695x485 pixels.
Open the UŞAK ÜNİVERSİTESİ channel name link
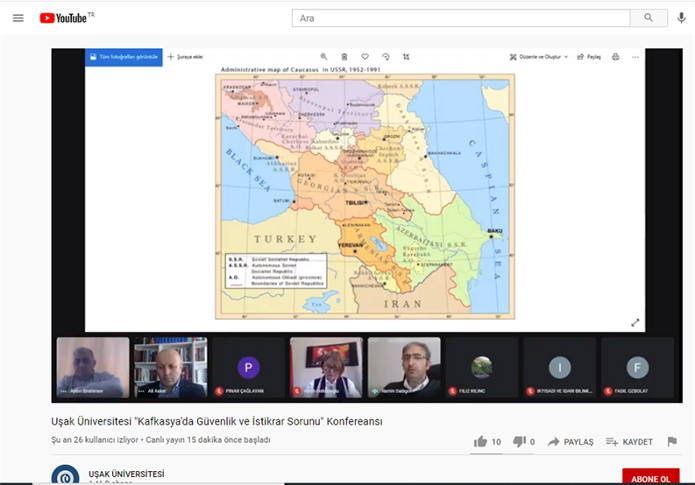pyautogui.click(x=124, y=473)
